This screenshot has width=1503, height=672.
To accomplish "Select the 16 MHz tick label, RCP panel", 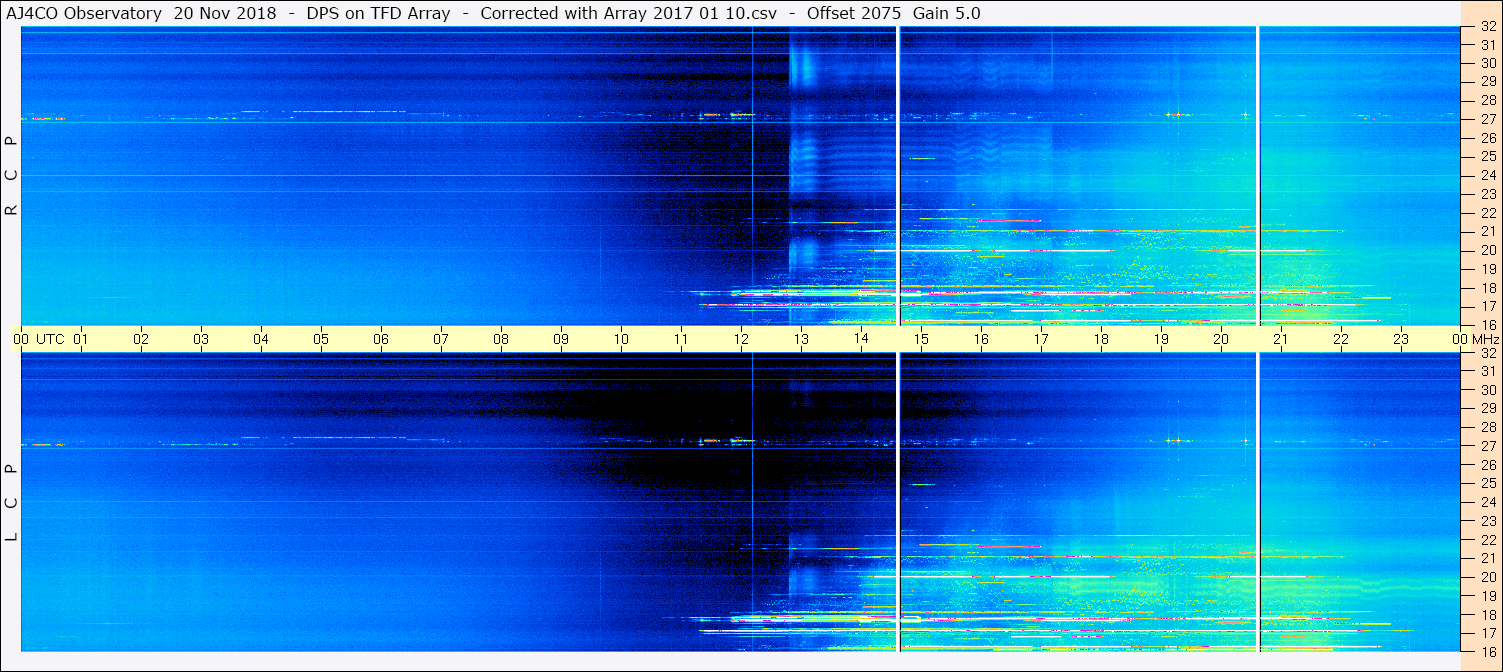I will pyautogui.click(x=1487, y=325).
